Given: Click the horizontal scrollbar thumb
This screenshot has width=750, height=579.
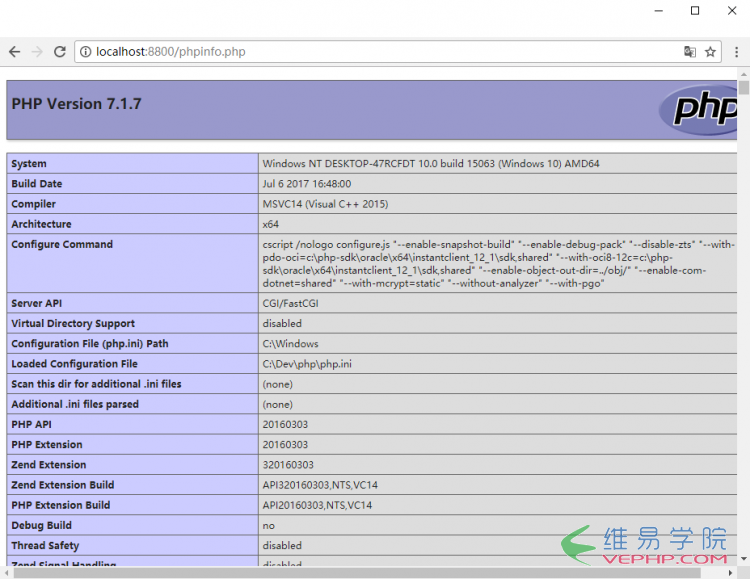Looking at the screenshot, I should (x=357, y=573).
